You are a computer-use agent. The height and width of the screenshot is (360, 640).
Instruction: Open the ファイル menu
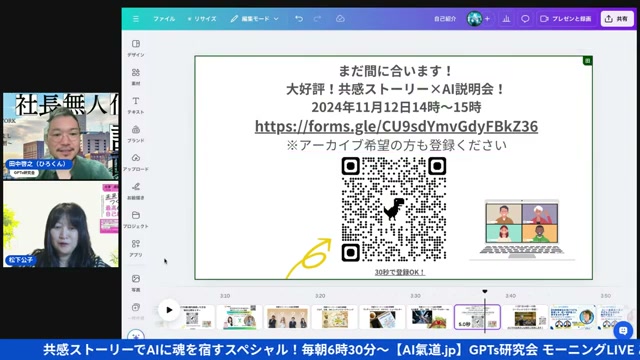click(164, 19)
